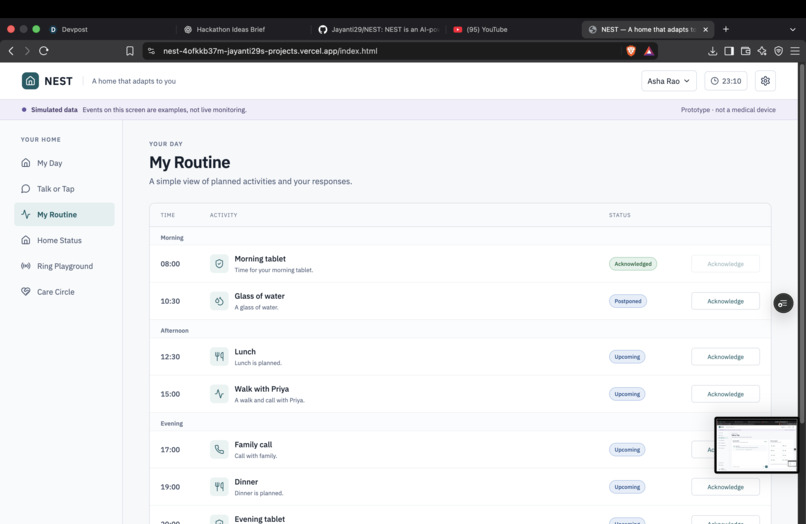
Task: Click the floating dark round panel button
Action: (x=783, y=303)
